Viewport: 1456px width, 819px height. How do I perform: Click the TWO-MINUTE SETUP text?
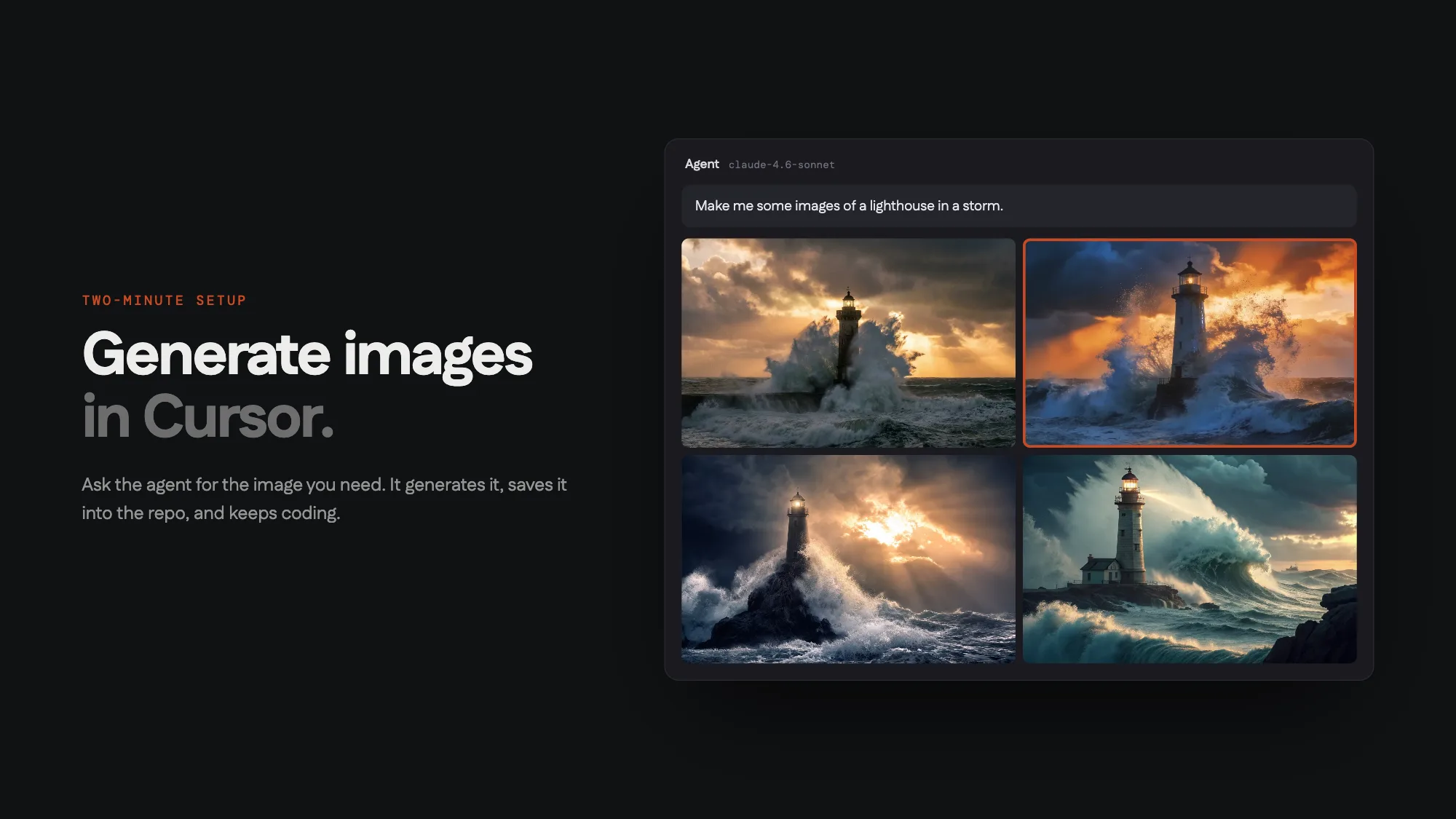click(165, 301)
